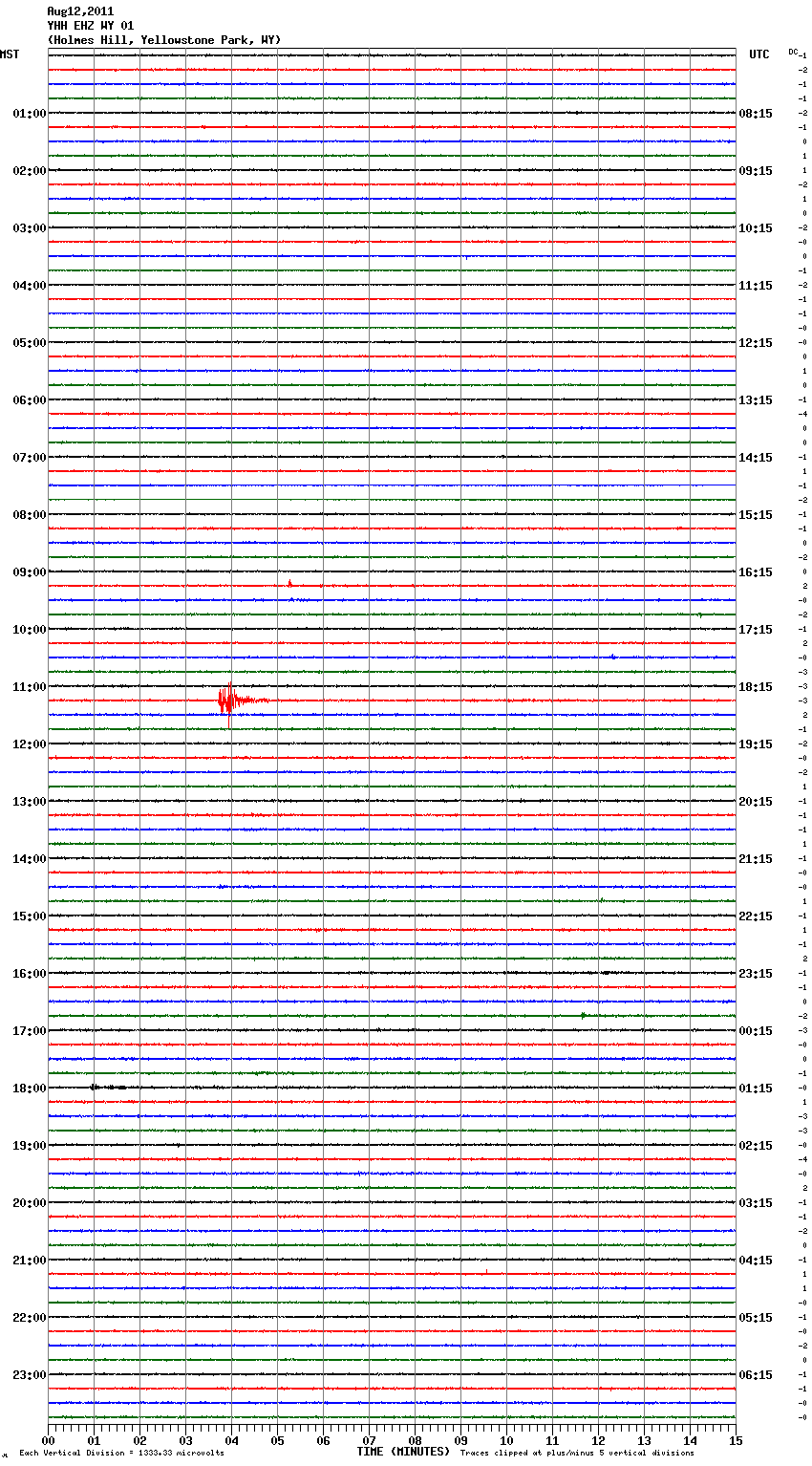Click minute axis tick label "15"

pyautogui.click(x=736, y=1439)
